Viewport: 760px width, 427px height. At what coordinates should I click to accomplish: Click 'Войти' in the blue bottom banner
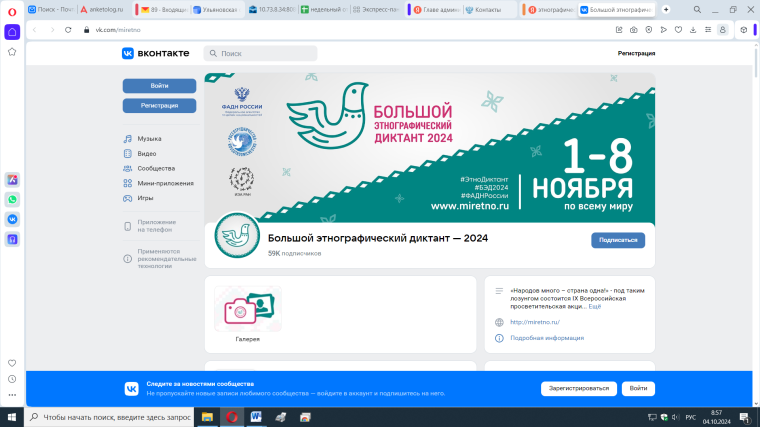(x=638, y=388)
